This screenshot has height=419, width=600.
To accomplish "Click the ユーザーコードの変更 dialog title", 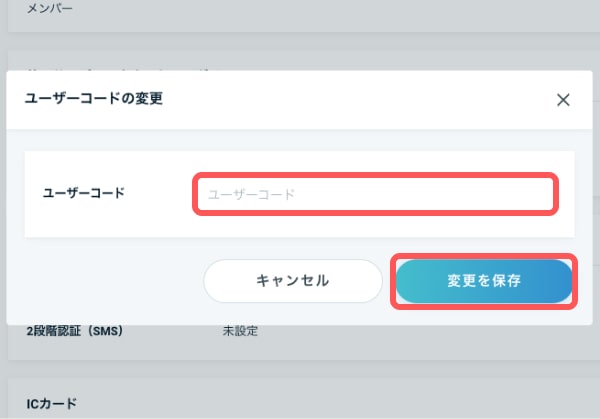I will pos(94,98).
